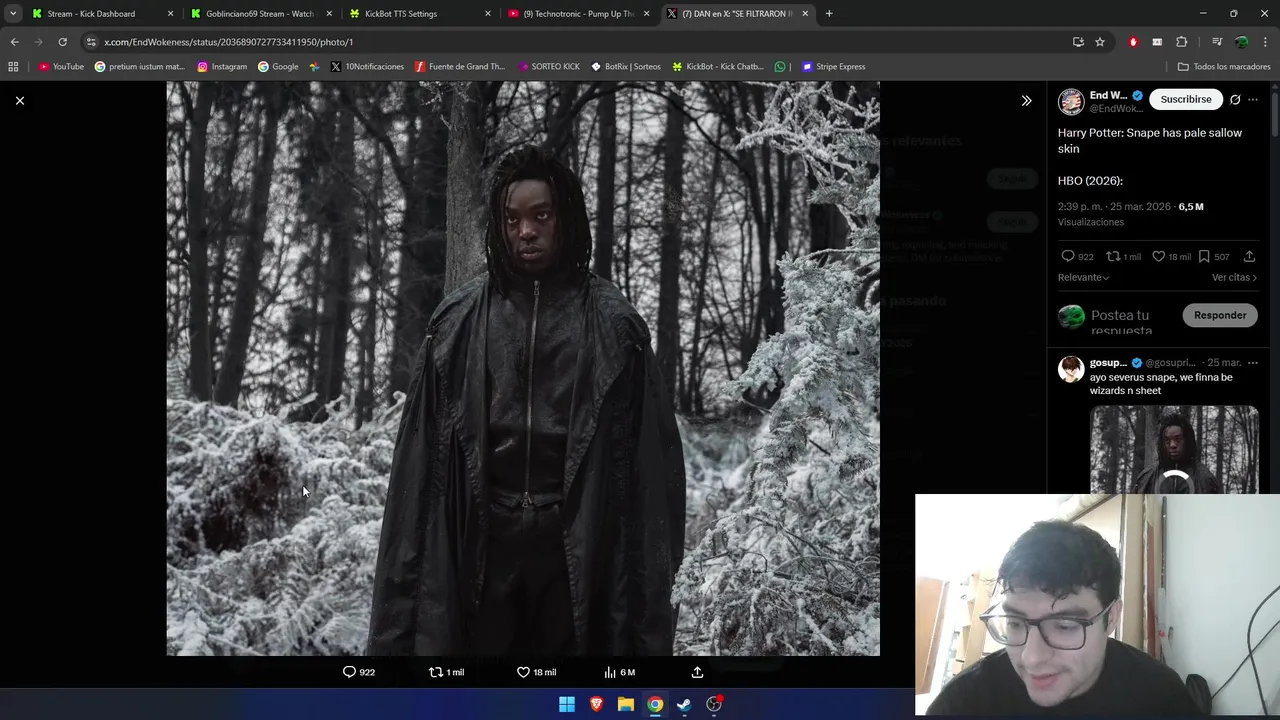This screenshot has width=1280, height=720.
Task: Open End Wokeness profile avatar
Action: tap(1071, 101)
